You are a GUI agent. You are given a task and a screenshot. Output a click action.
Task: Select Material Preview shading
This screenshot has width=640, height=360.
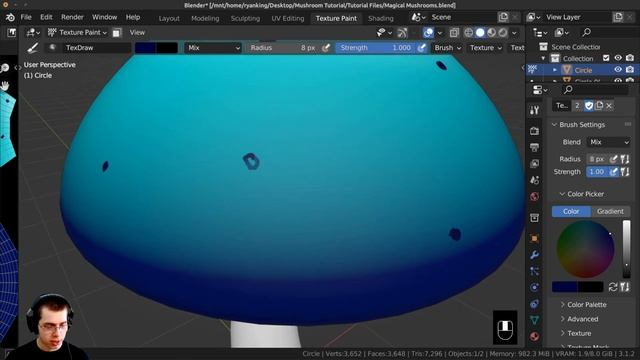[x=491, y=33]
